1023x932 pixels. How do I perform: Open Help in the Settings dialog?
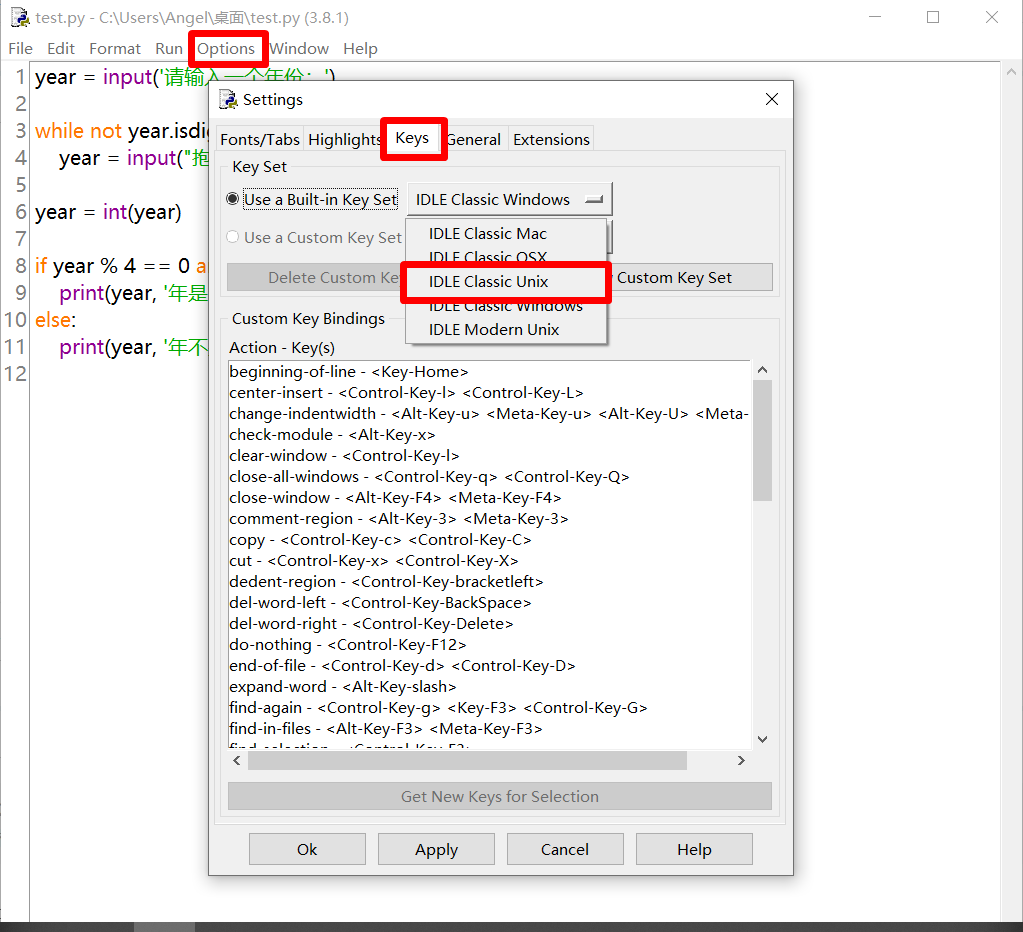[x=694, y=849]
